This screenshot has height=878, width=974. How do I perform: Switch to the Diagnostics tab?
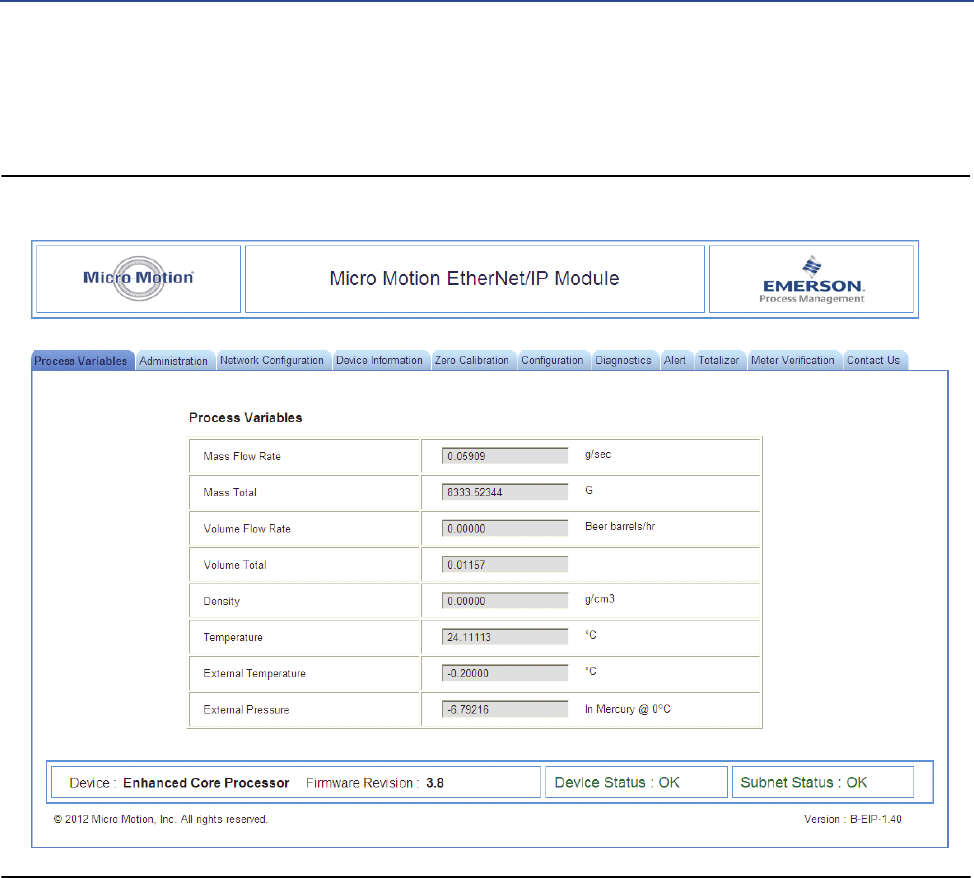click(x=624, y=360)
